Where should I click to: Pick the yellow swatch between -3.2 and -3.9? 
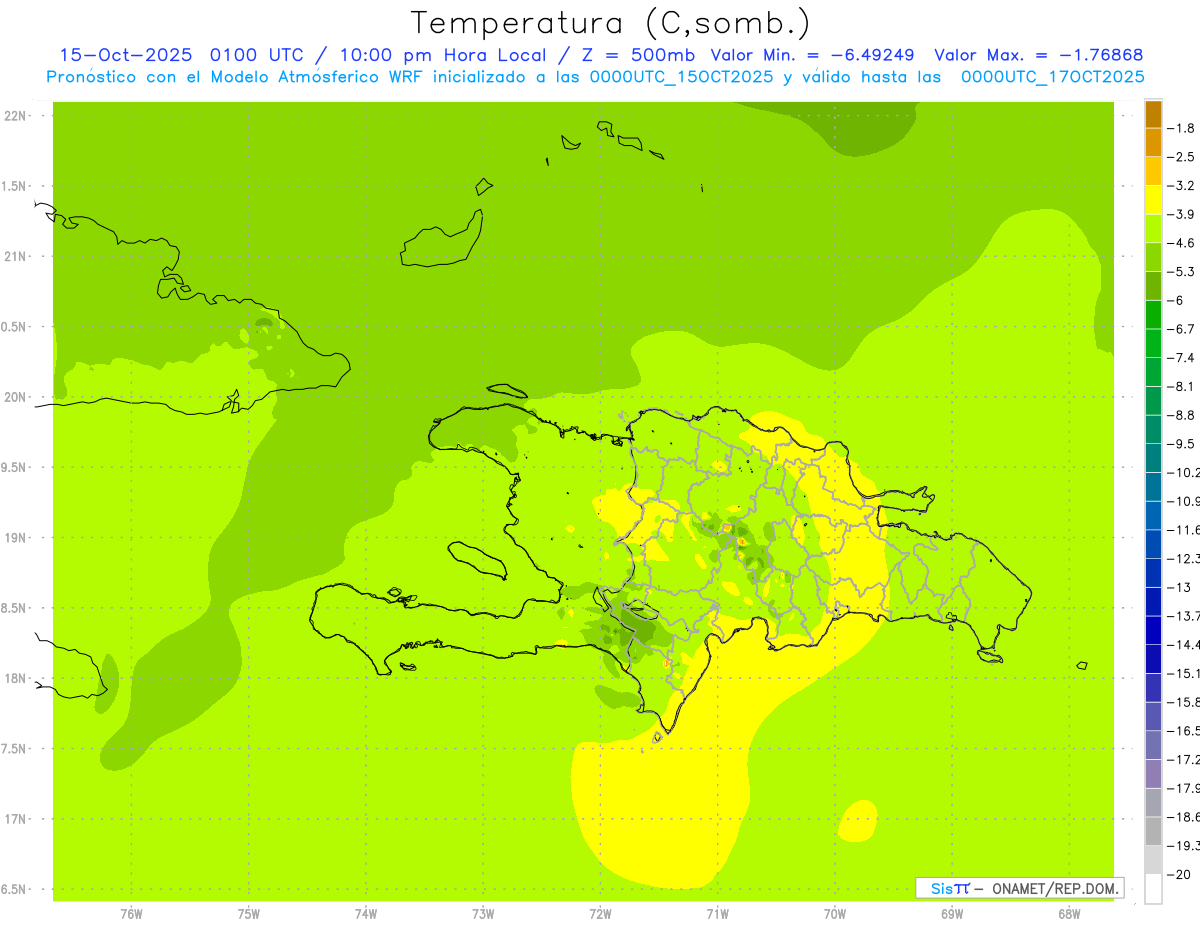(x=1153, y=200)
